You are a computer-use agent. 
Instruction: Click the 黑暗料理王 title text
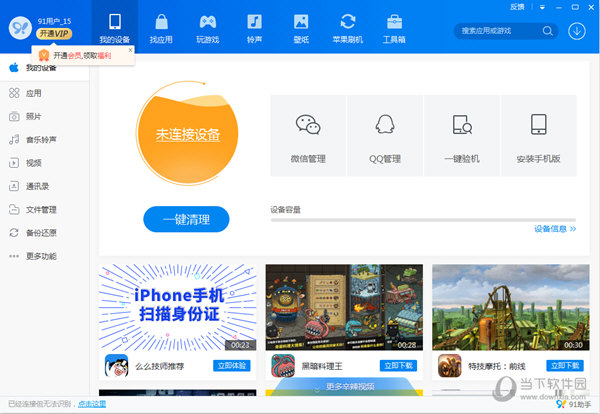(x=322, y=366)
